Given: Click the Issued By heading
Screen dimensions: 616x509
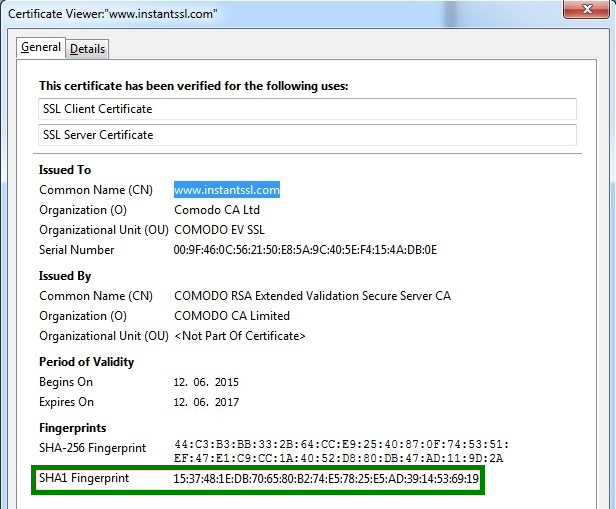Looking at the screenshot, I should coord(65,276).
